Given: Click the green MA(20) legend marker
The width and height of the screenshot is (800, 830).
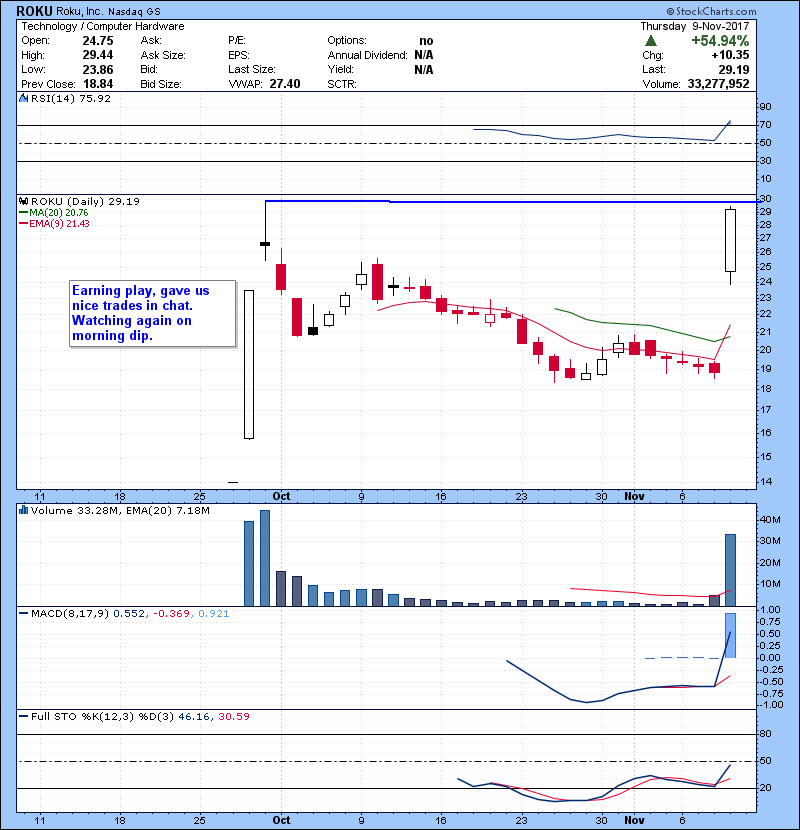Looking at the screenshot, I should click(x=22, y=212).
